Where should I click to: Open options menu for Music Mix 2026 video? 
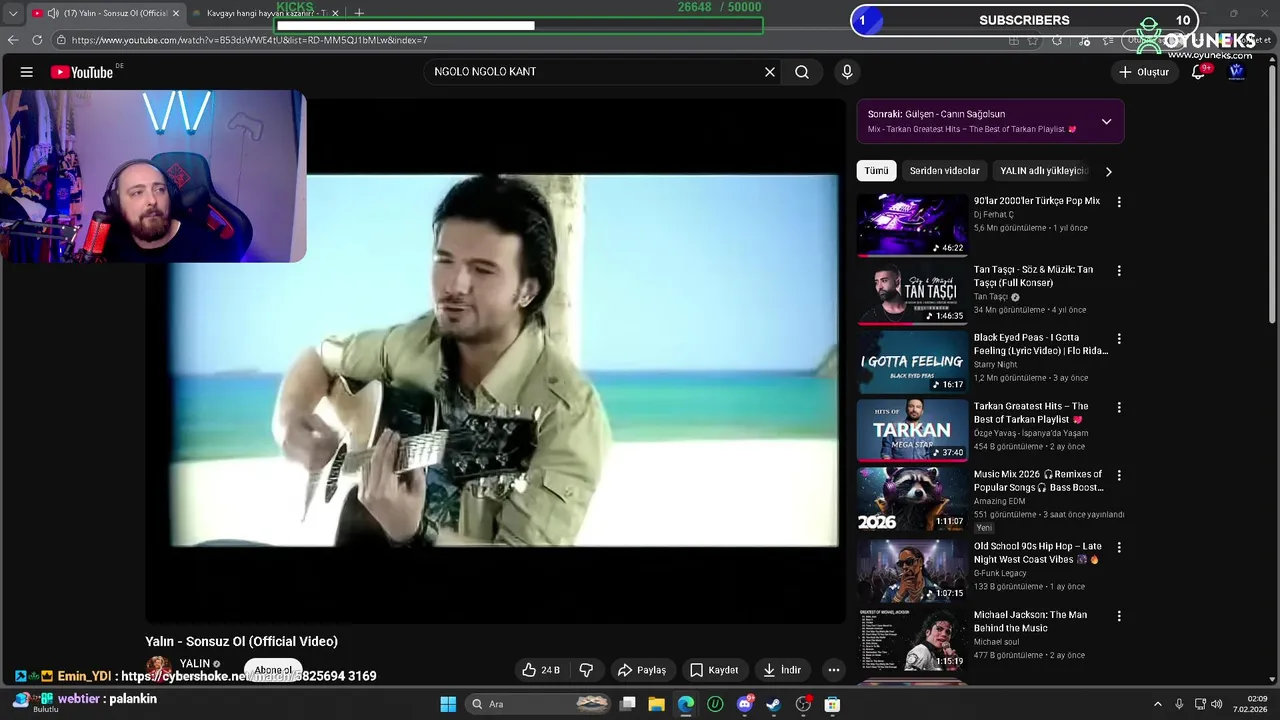[x=1119, y=476]
